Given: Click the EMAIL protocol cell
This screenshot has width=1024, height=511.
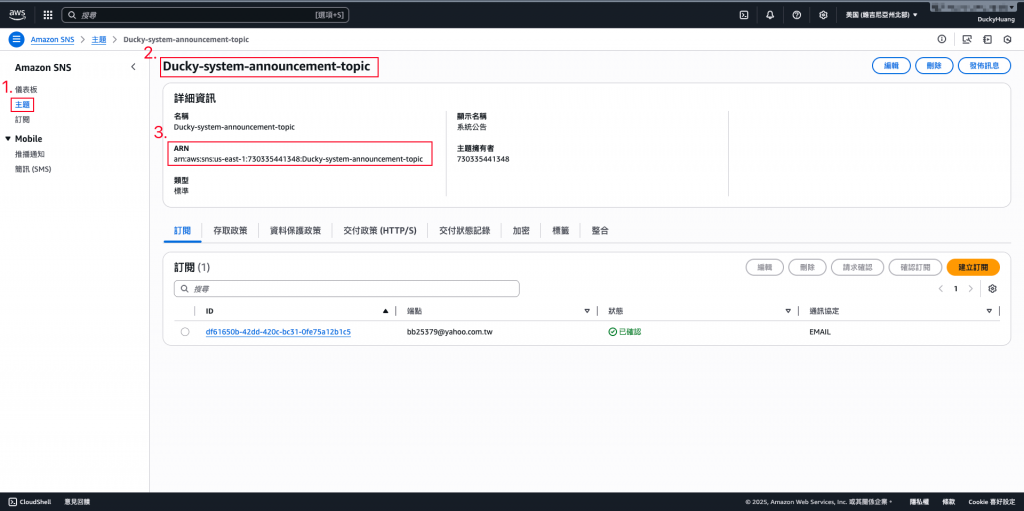Looking at the screenshot, I should (x=820, y=332).
